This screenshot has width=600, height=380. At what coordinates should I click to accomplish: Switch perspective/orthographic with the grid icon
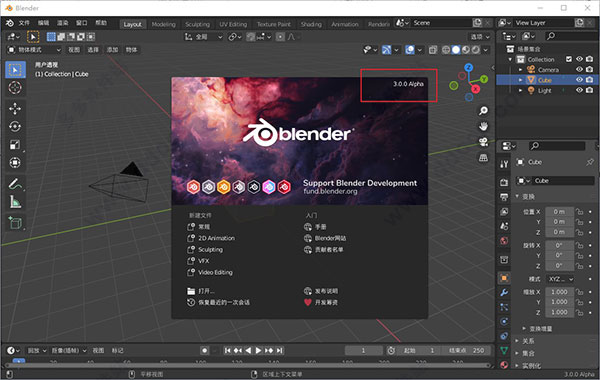(x=484, y=158)
